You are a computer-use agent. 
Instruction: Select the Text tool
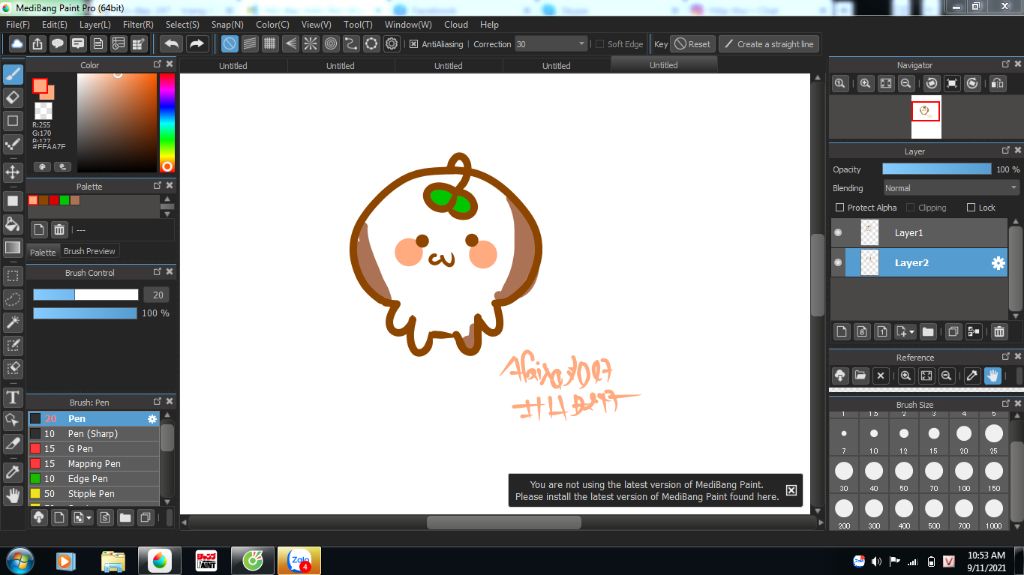[x=12, y=397]
